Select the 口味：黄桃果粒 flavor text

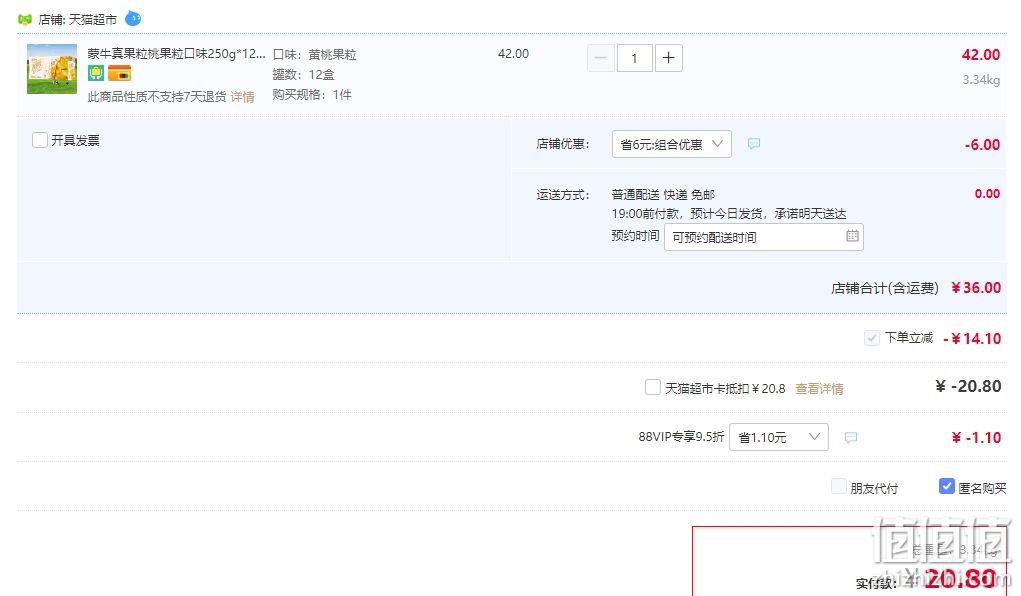pos(315,55)
